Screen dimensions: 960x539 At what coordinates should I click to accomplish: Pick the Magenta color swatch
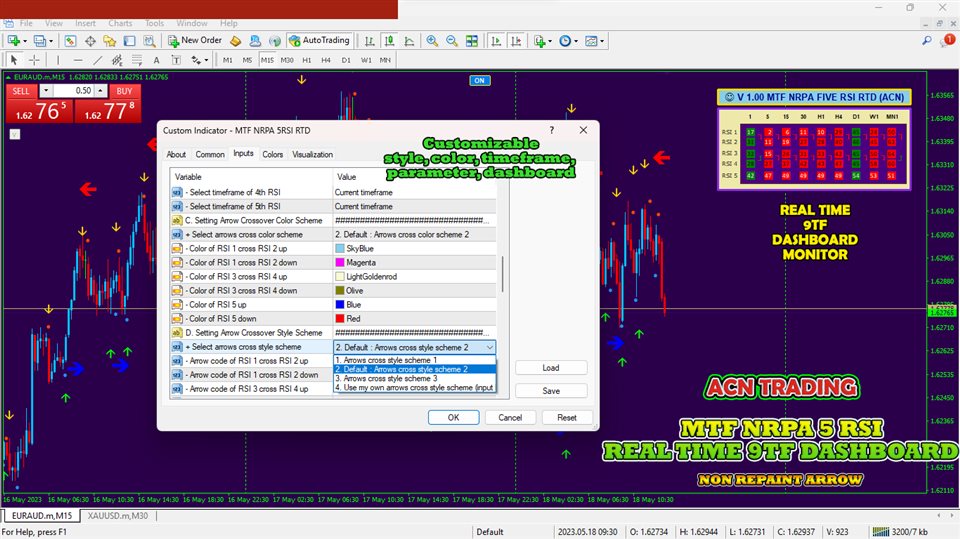(x=340, y=263)
